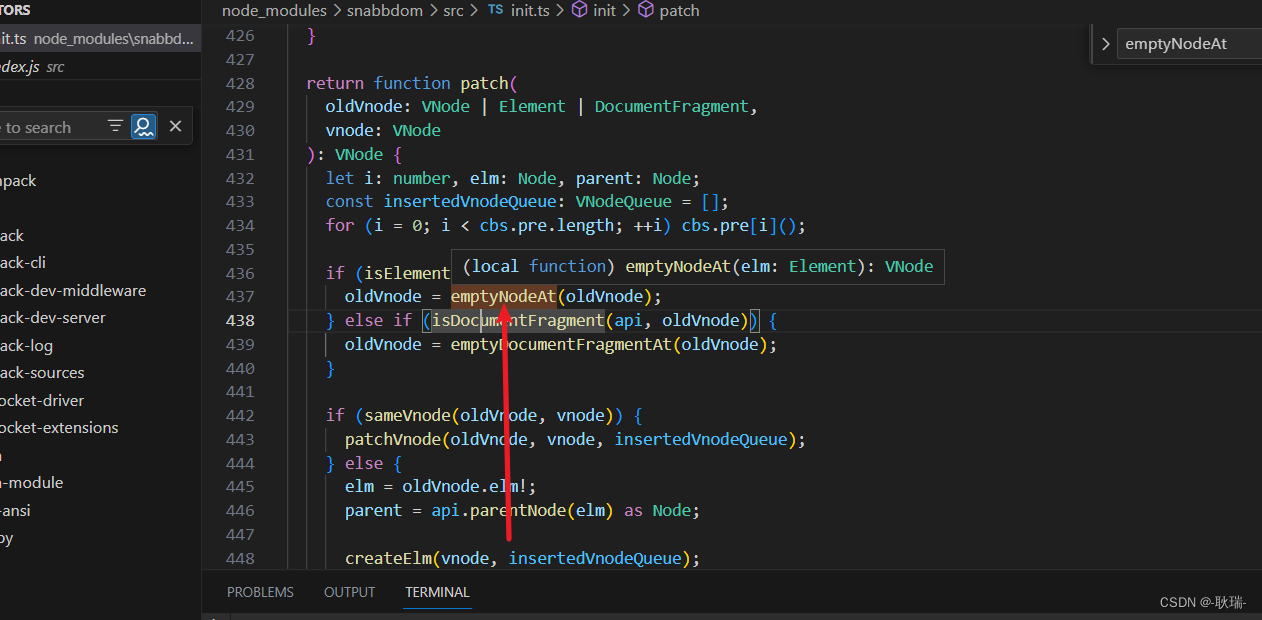The height and width of the screenshot is (620, 1262).
Task: Click inside the search input field
Action: pyautogui.click(x=50, y=126)
